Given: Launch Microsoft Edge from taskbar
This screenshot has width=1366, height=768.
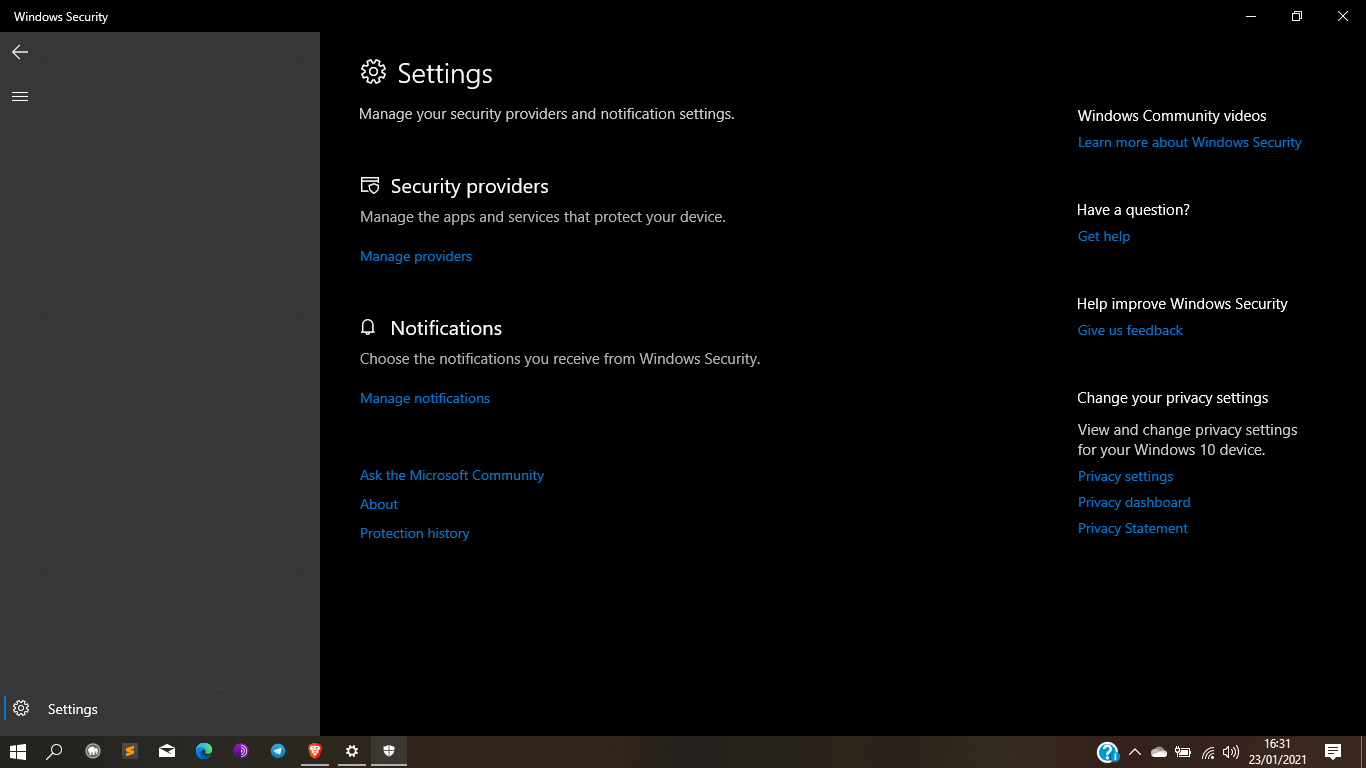Looking at the screenshot, I should (x=204, y=751).
